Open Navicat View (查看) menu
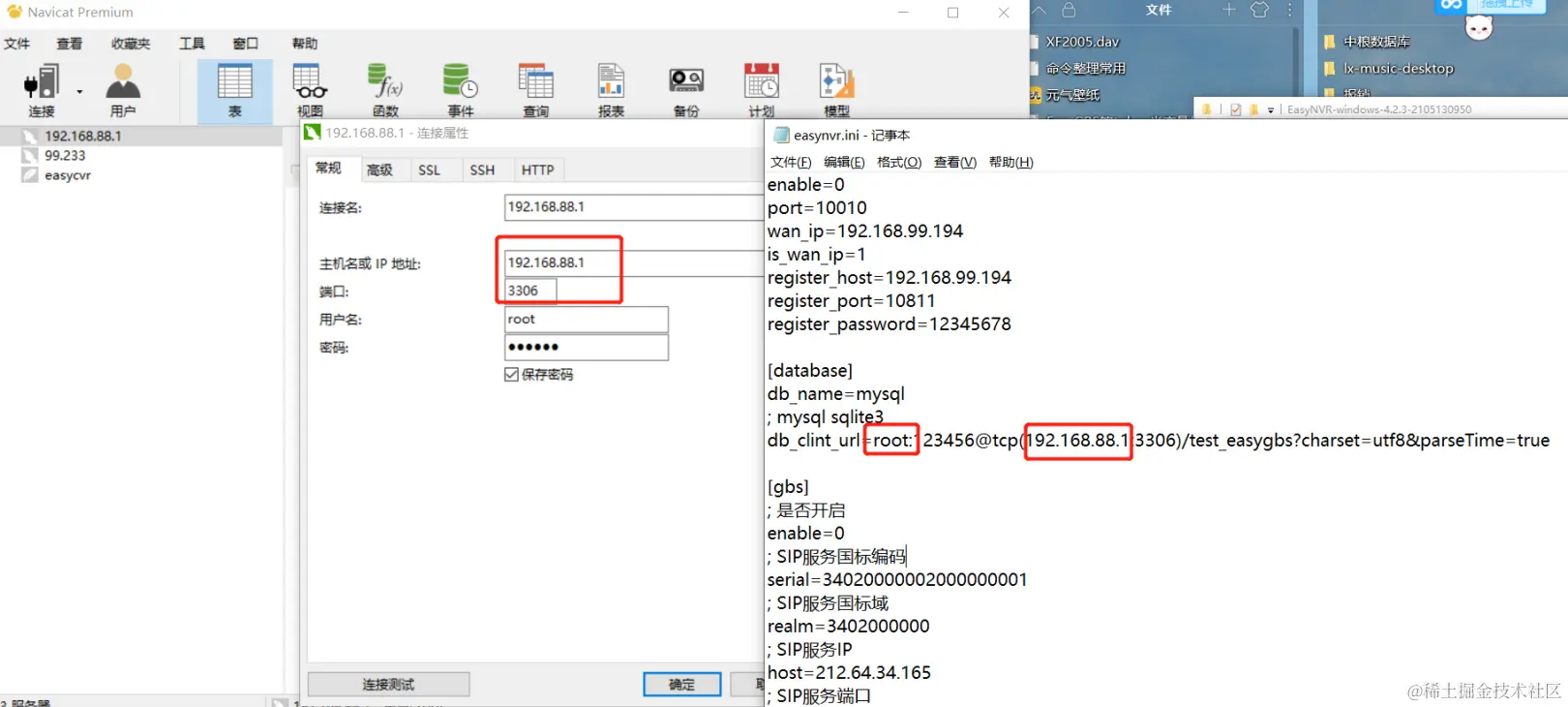This screenshot has width=1568, height=707. pos(70,44)
